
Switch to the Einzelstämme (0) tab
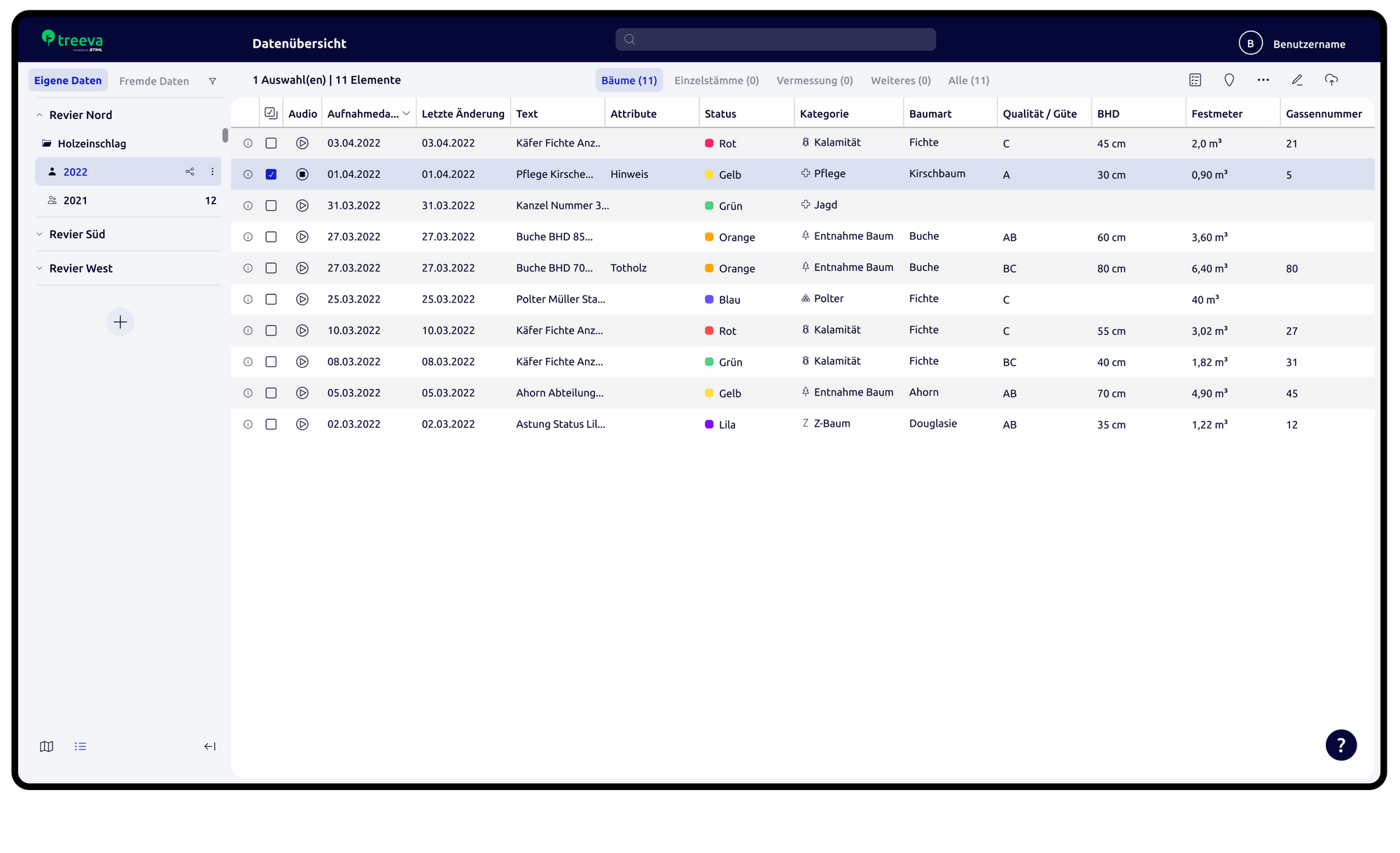(x=716, y=81)
